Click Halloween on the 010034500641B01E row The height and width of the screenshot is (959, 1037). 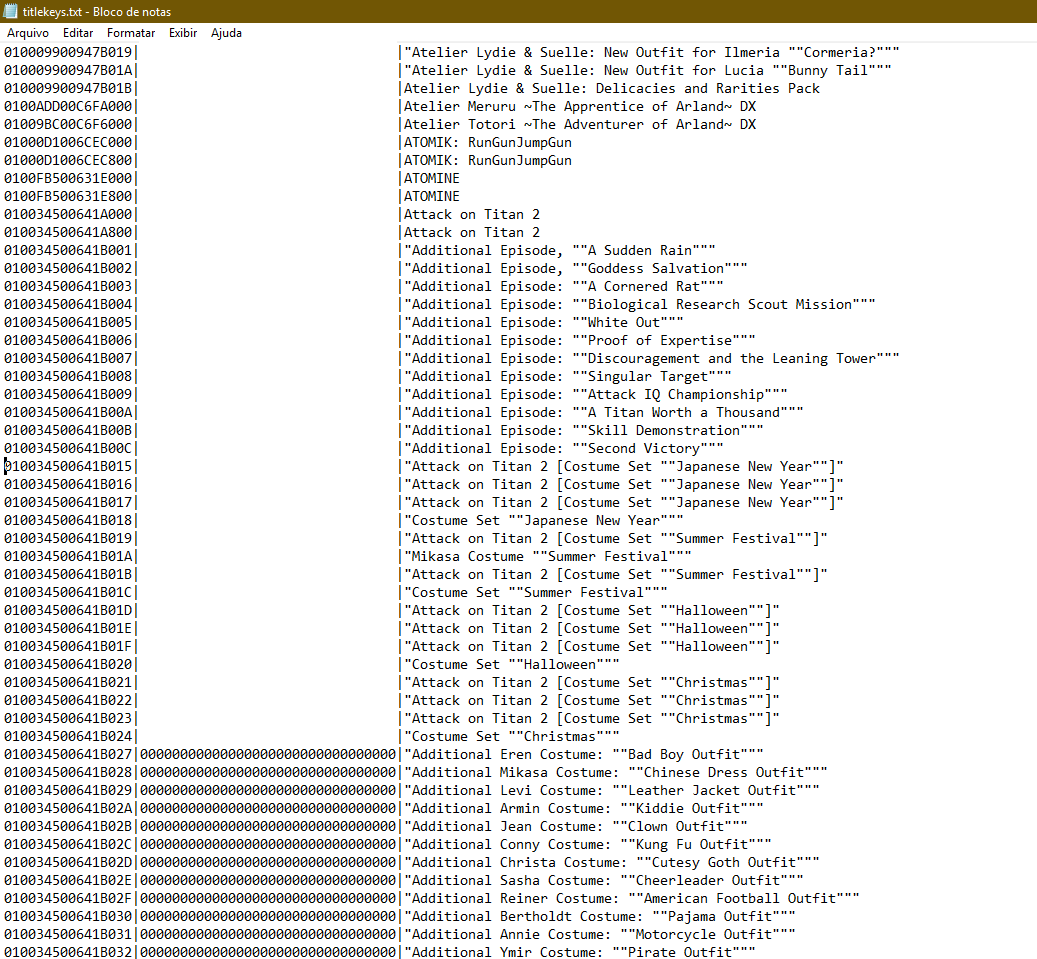[x=712, y=628]
